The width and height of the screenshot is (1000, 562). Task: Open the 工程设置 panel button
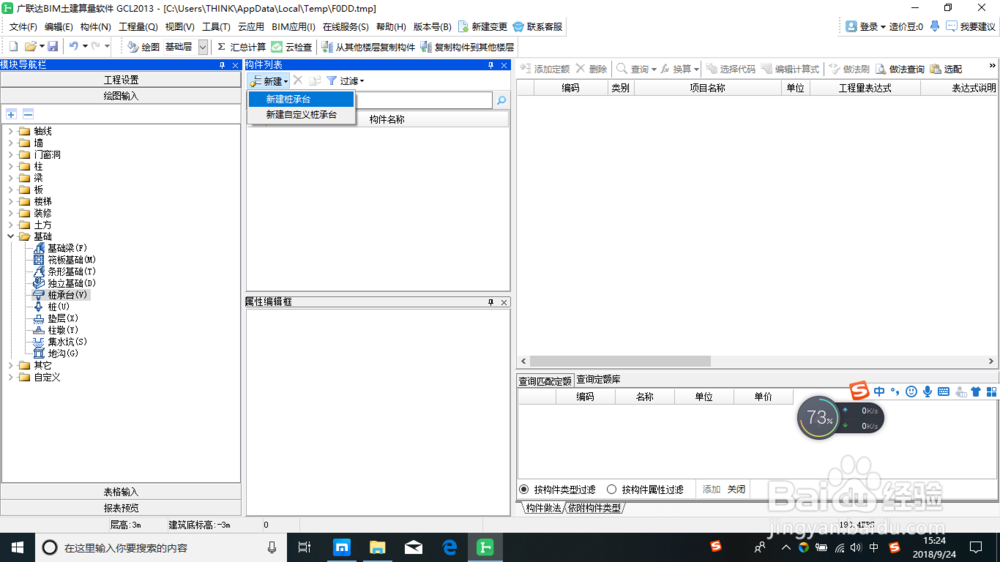(121, 80)
